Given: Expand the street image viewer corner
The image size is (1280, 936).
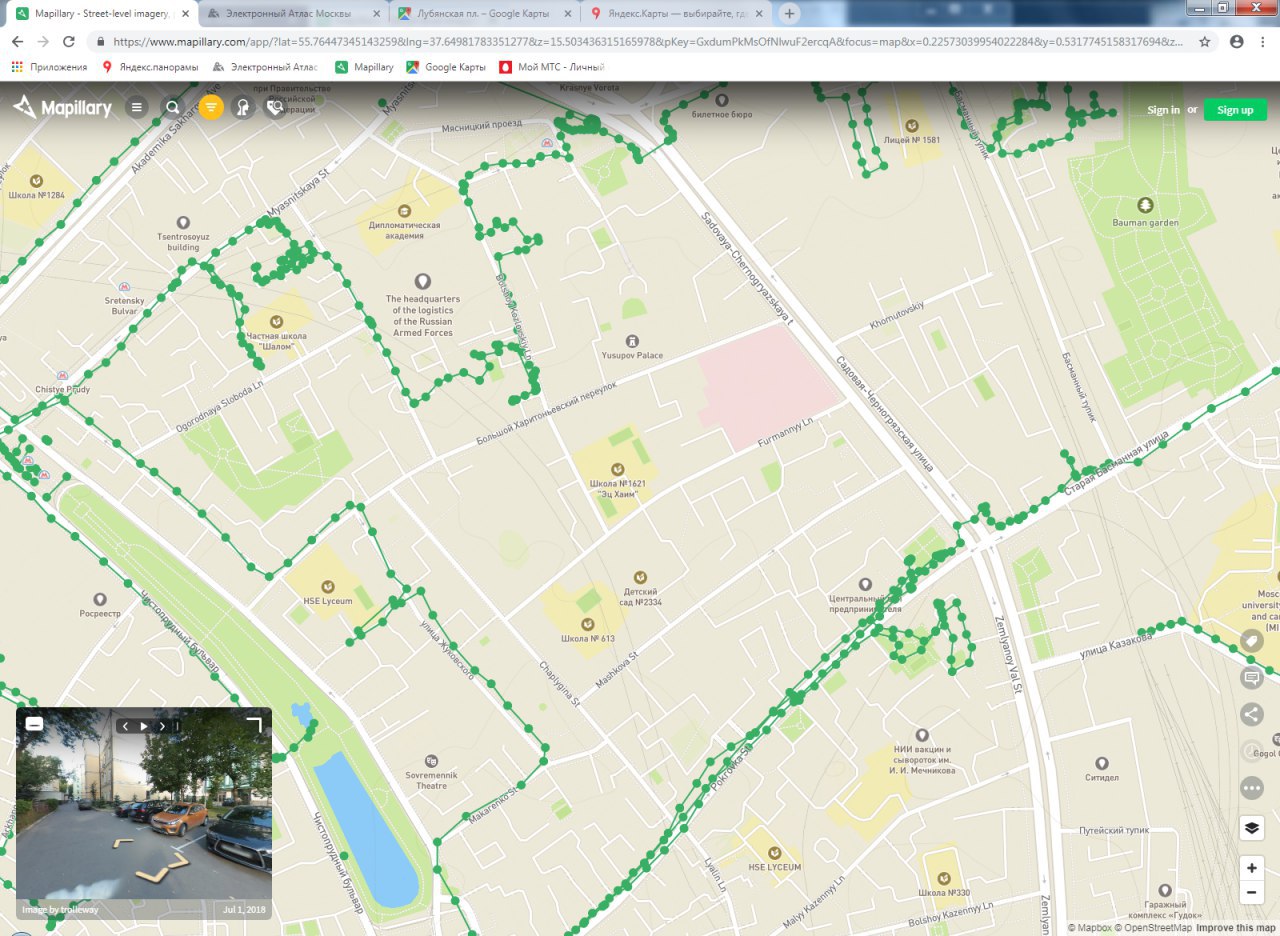Looking at the screenshot, I should pos(254,724).
